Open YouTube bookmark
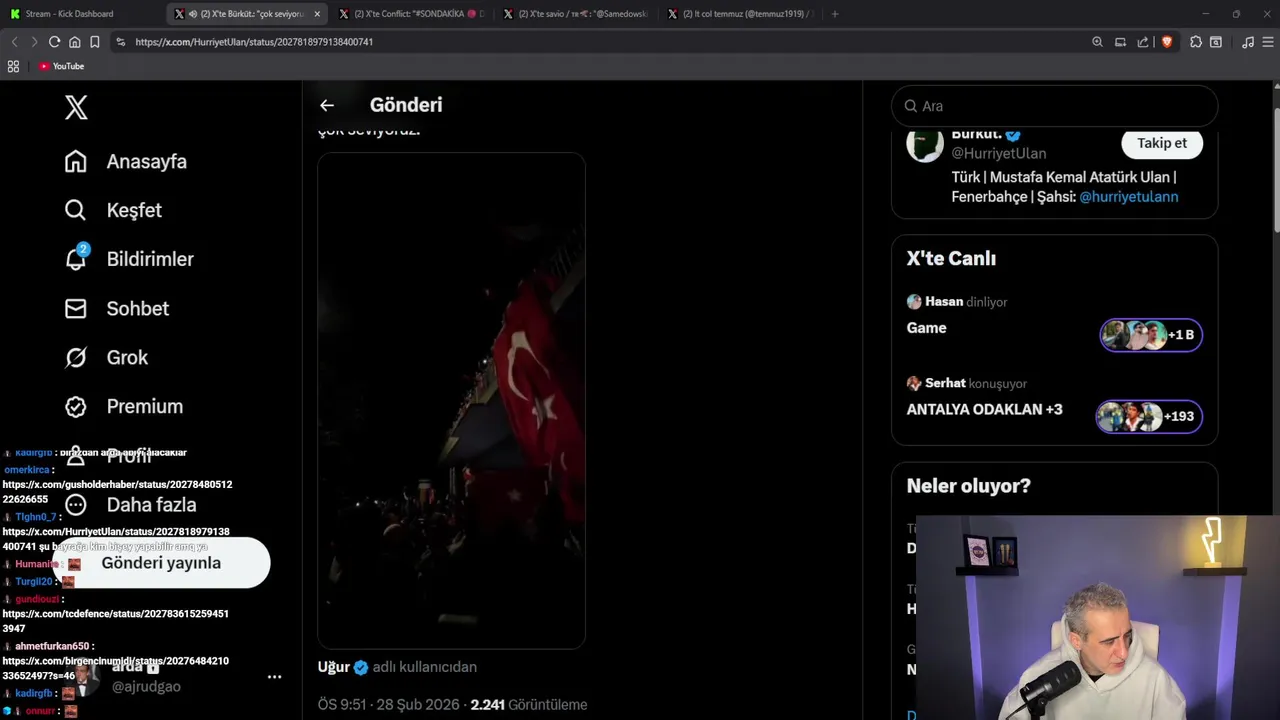 pos(61,66)
